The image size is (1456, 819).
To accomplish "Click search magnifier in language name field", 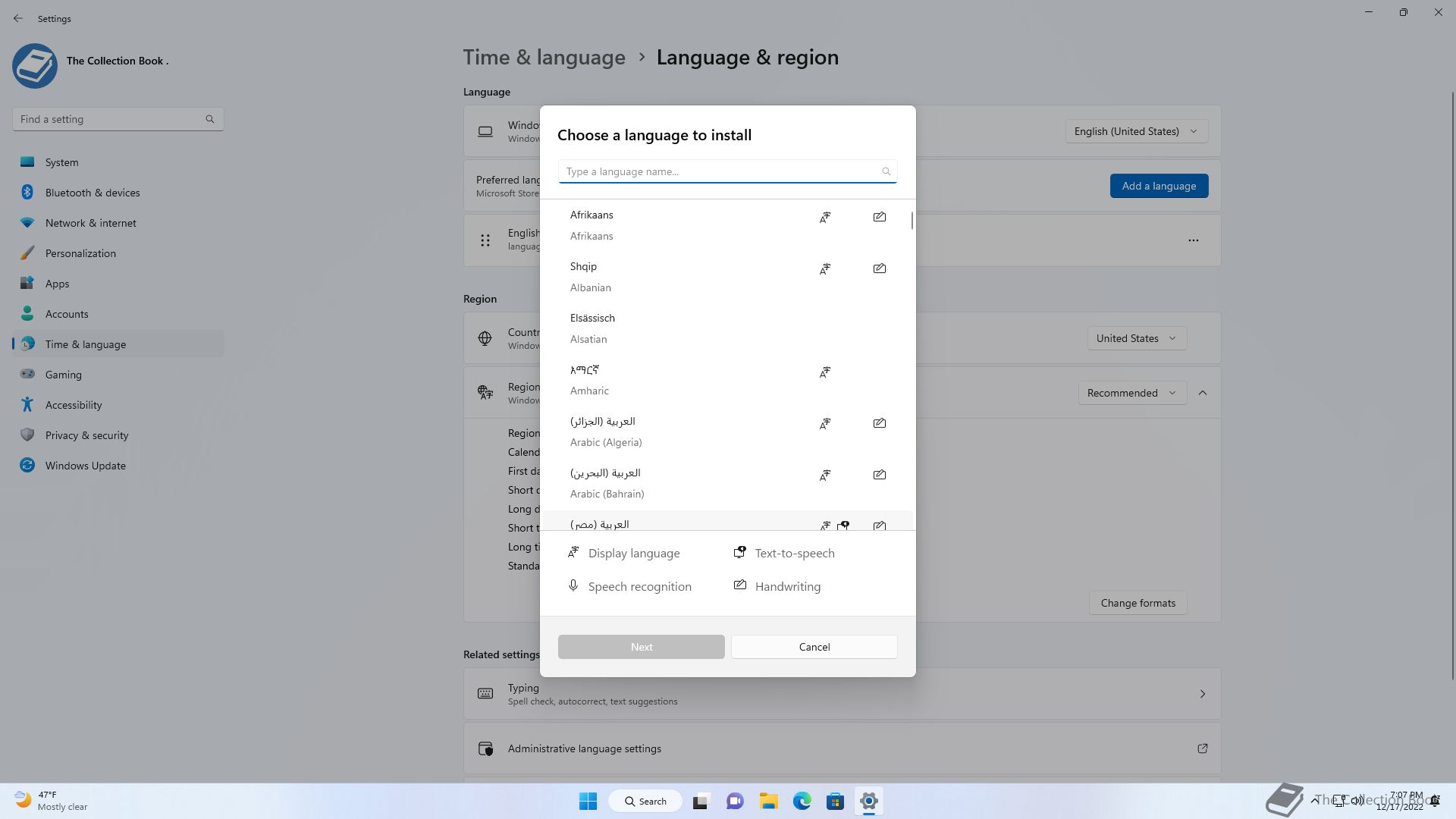I will pos(886,171).
